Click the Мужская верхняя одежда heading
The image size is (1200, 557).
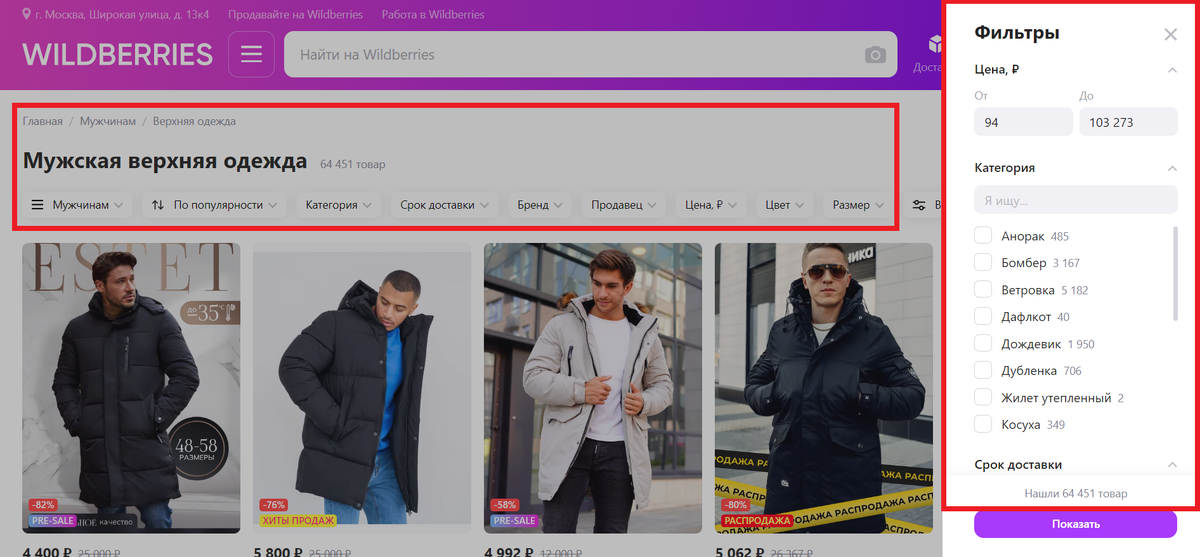(x=165, y=161)
